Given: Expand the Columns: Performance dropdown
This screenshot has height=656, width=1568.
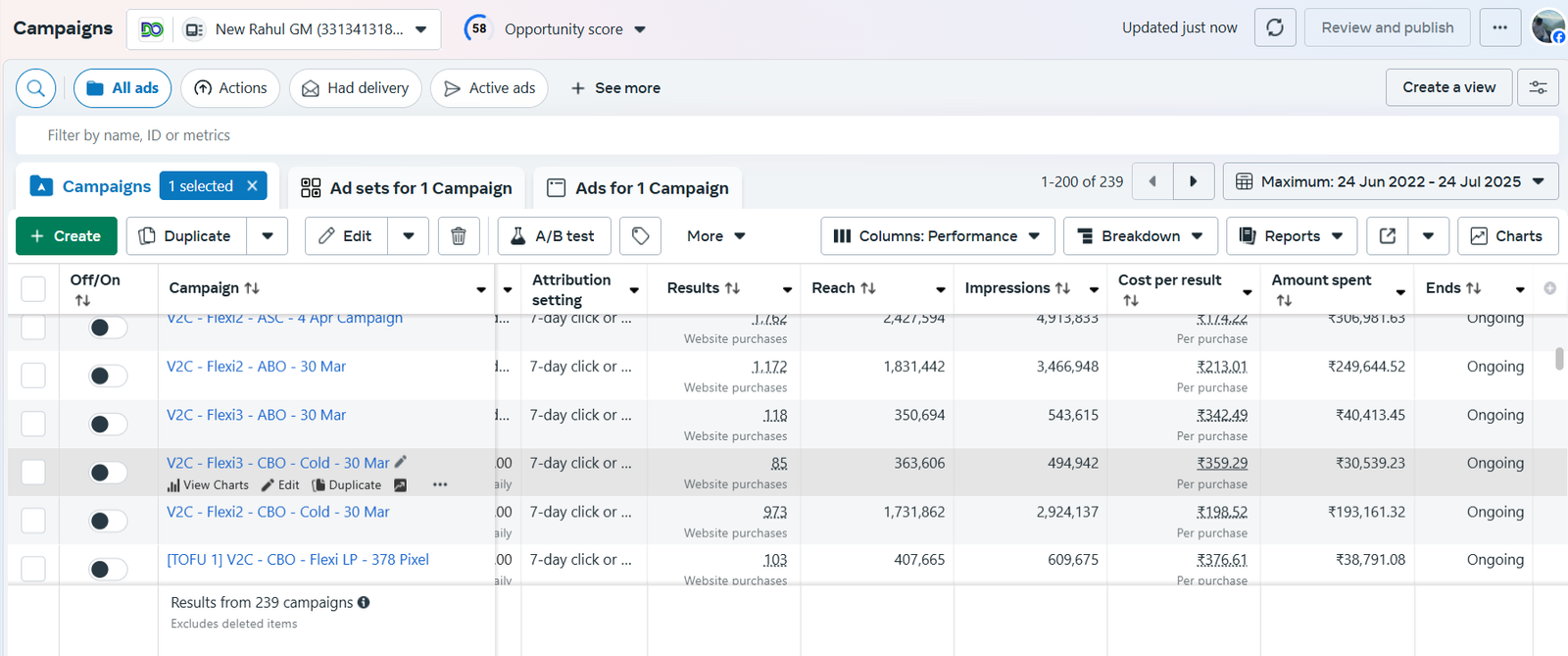Looking at the screenshot, I should click(x=937, y=236).
